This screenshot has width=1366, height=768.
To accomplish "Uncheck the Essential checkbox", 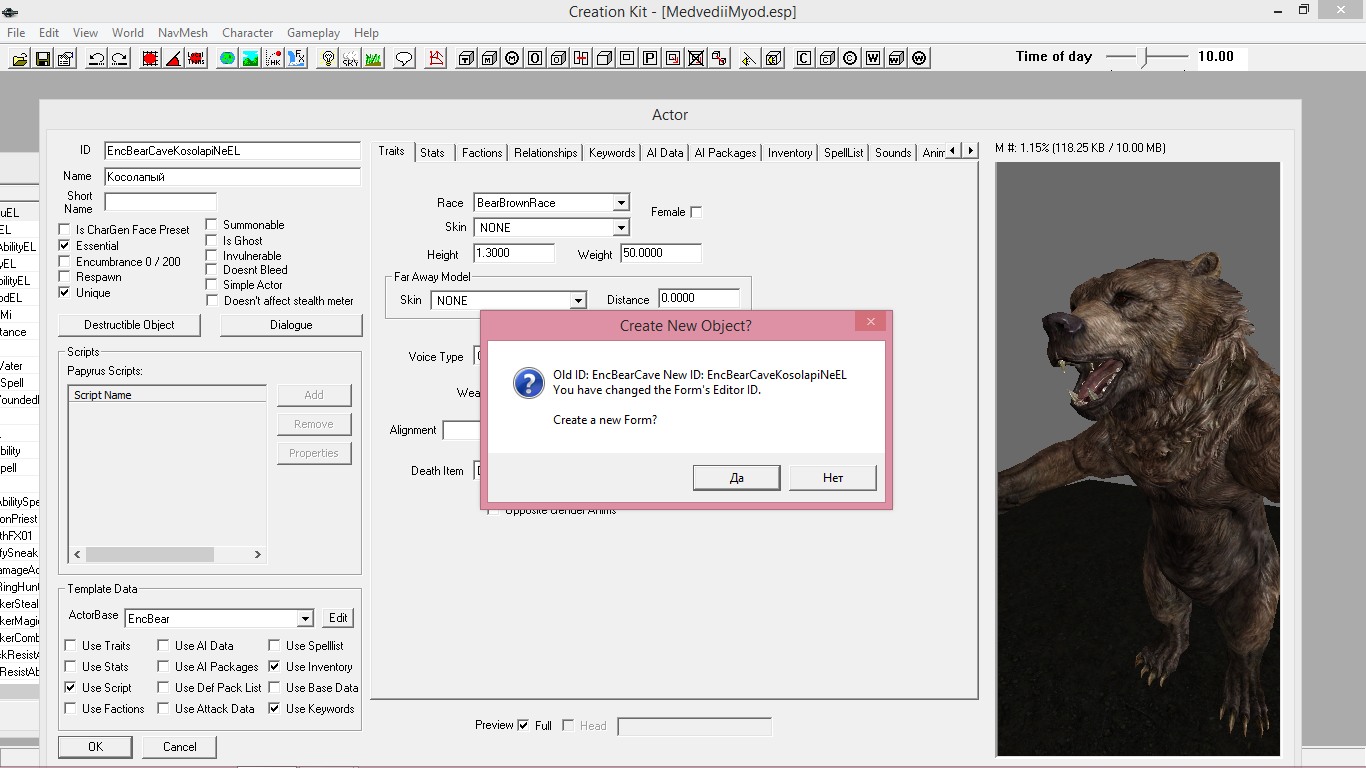I will tap(65, 246).
